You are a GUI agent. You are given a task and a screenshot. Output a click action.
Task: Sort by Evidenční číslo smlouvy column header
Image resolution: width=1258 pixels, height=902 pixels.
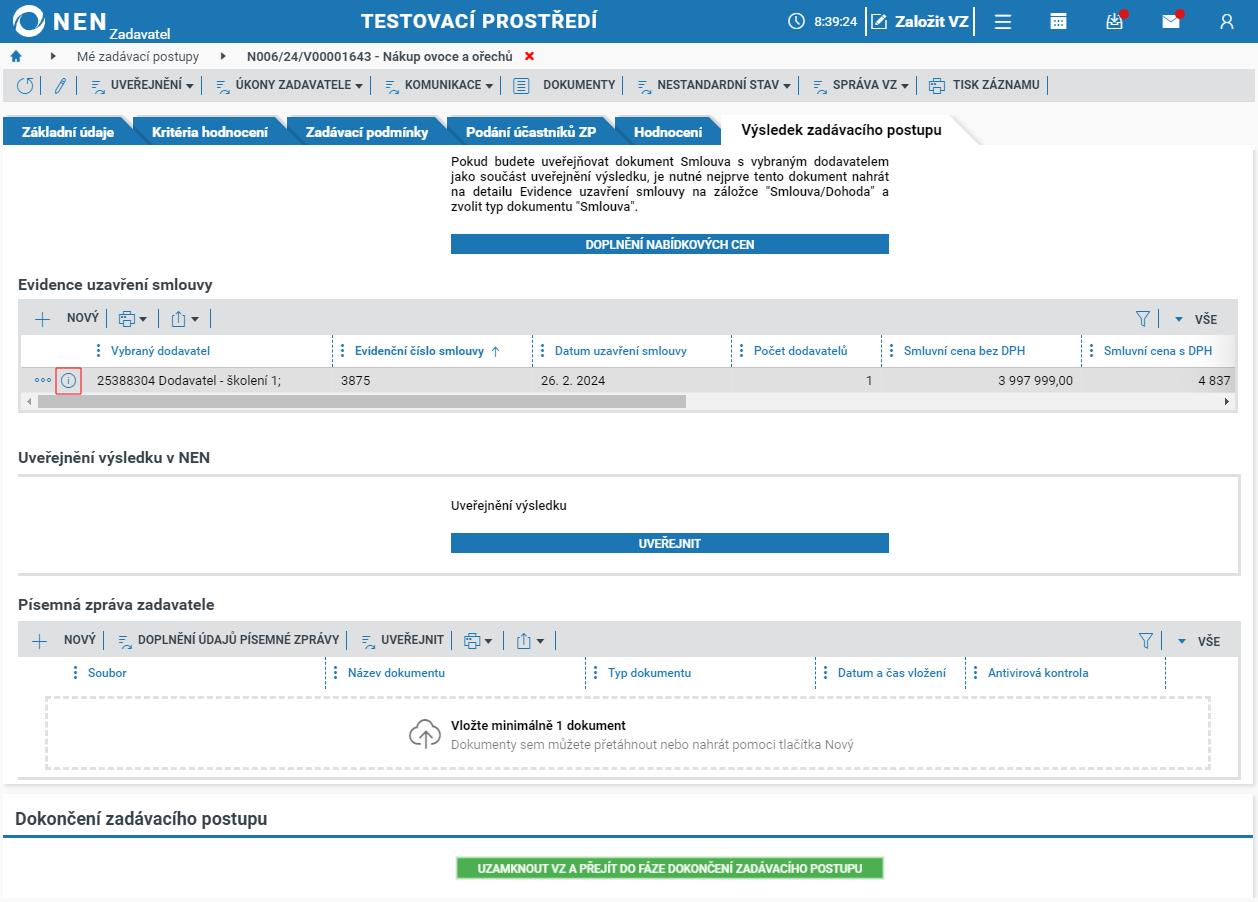point(420,351)
